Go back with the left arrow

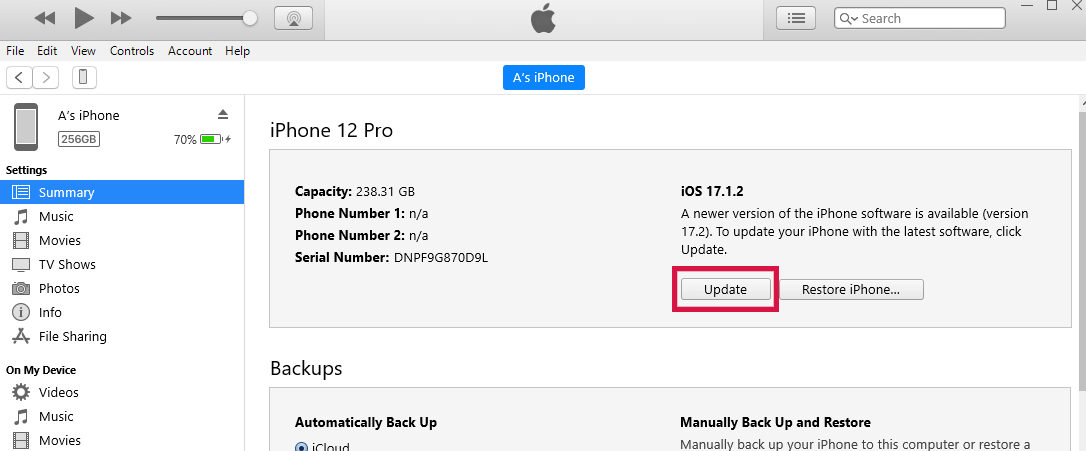point(19,77)
